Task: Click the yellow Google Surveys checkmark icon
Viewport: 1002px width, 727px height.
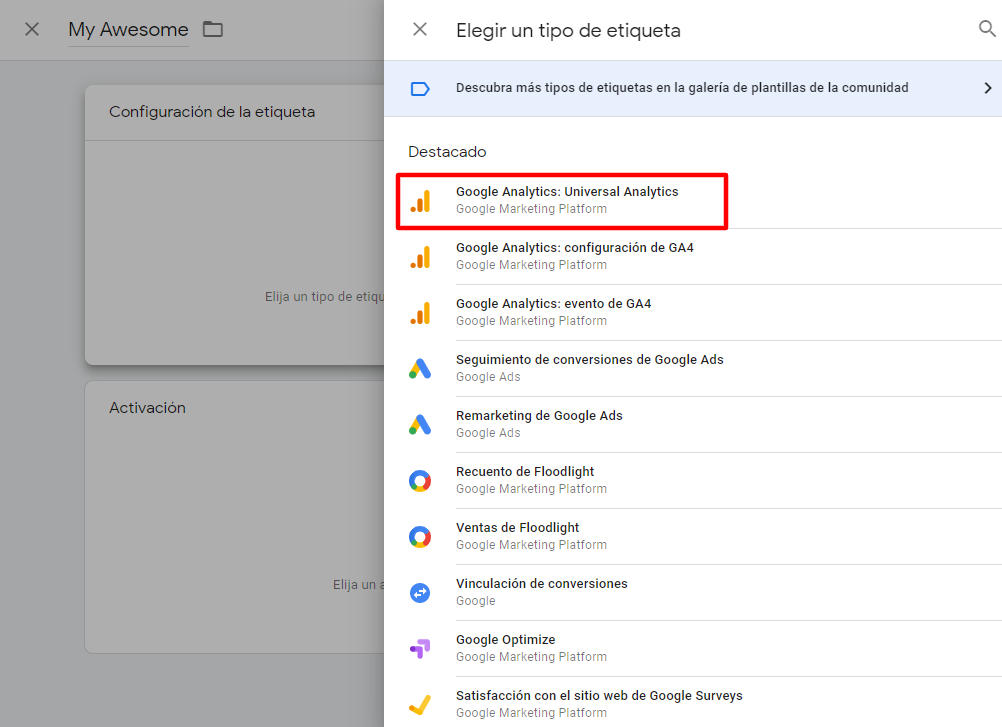Action: click(x=420, y=705)
